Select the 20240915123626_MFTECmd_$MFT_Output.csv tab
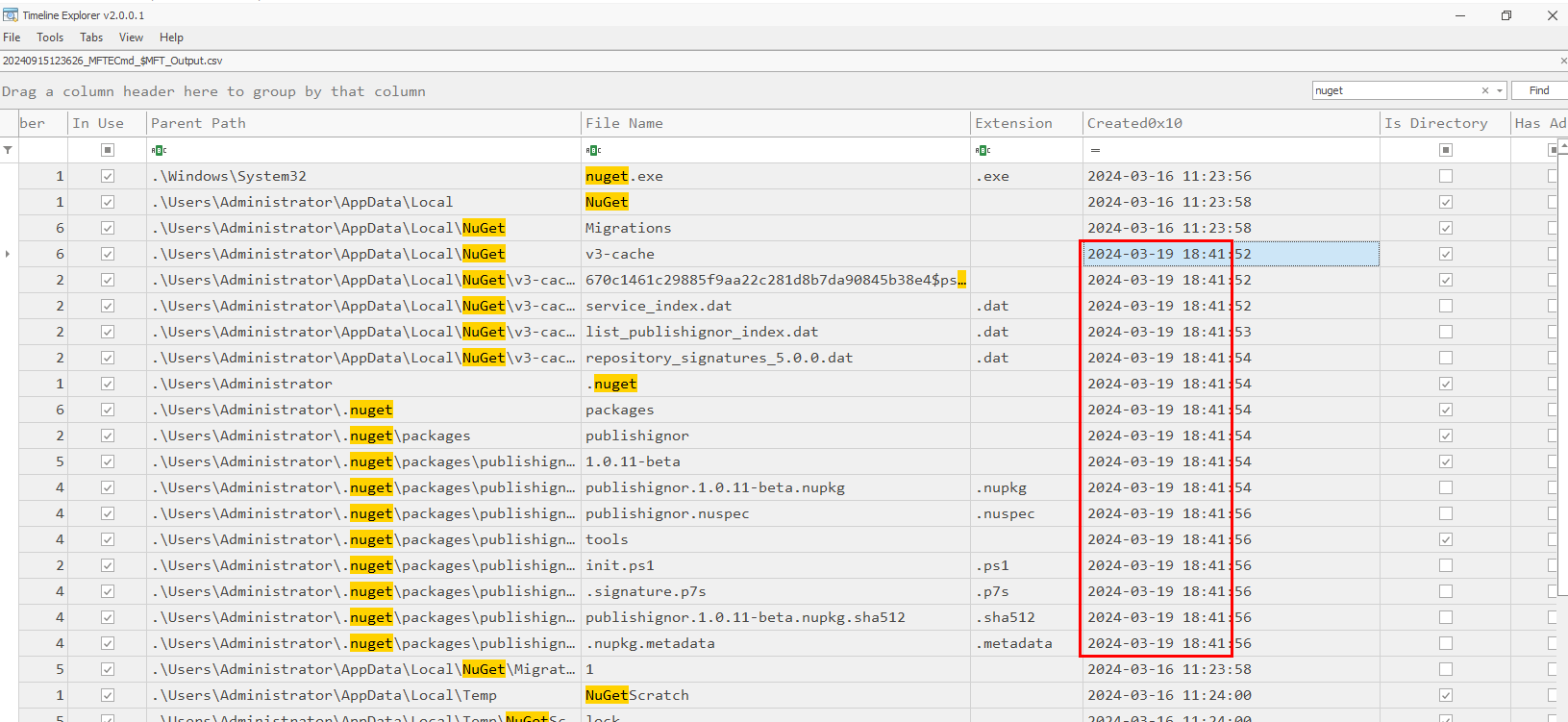The image size is (1568, 722). (112, 61)
